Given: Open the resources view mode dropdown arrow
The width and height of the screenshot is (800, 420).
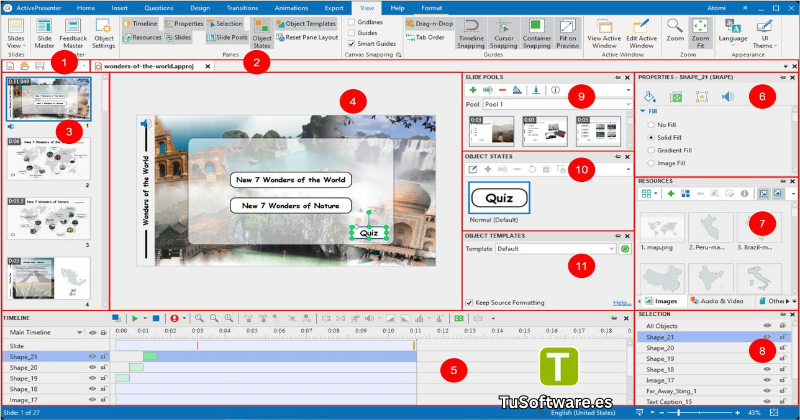Looking at the screenshot, I should (656, 193).
